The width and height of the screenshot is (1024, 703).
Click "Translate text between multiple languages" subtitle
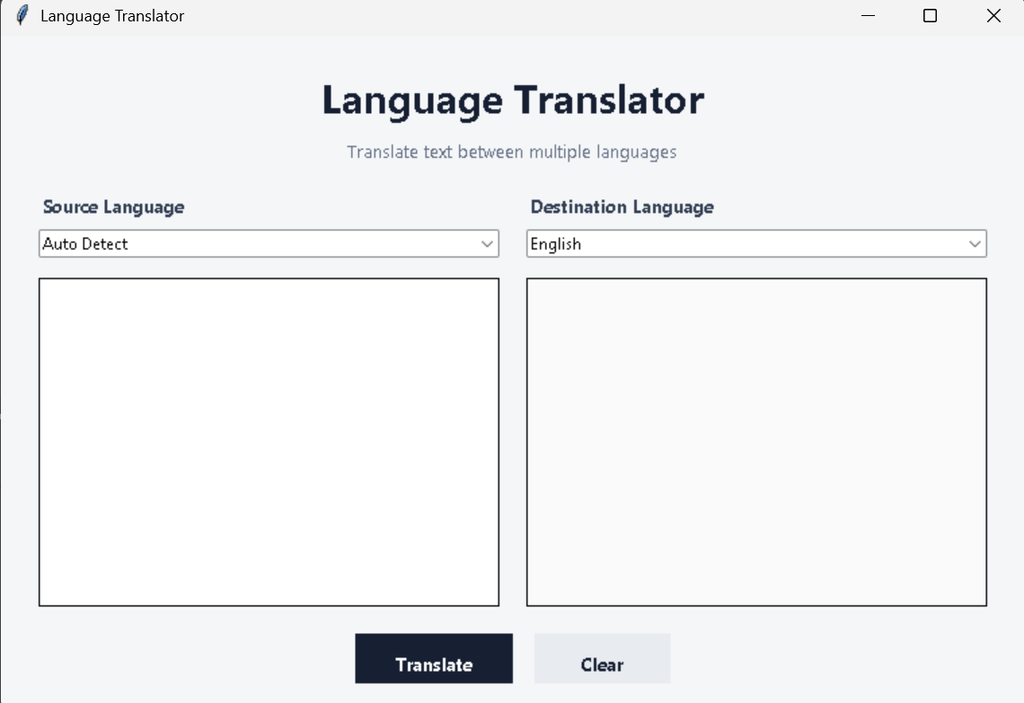click(x=511, y=152)
